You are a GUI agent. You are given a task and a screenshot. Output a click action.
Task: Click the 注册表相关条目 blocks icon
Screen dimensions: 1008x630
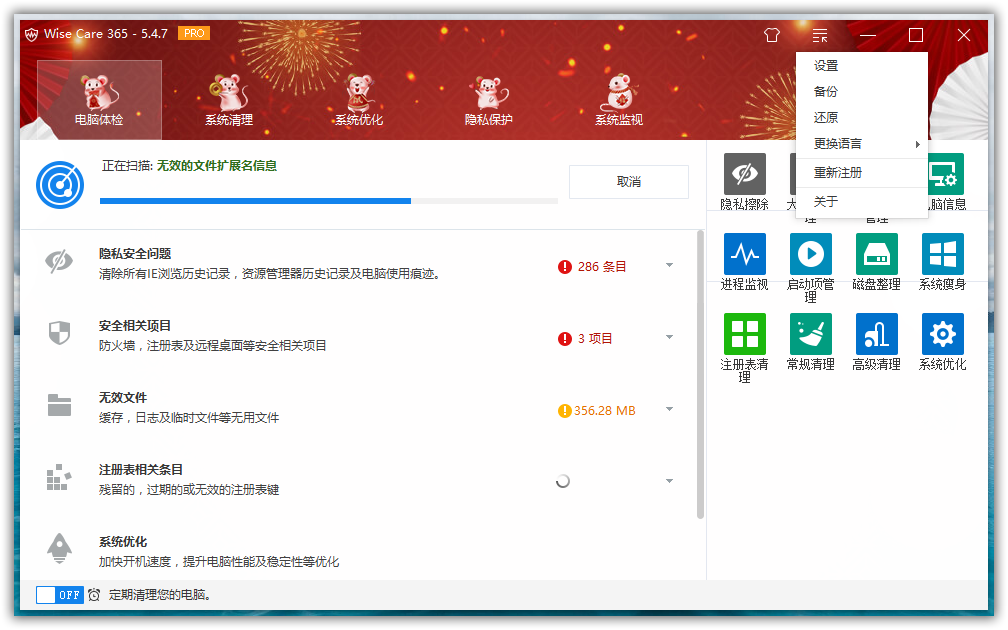point(59,478)
